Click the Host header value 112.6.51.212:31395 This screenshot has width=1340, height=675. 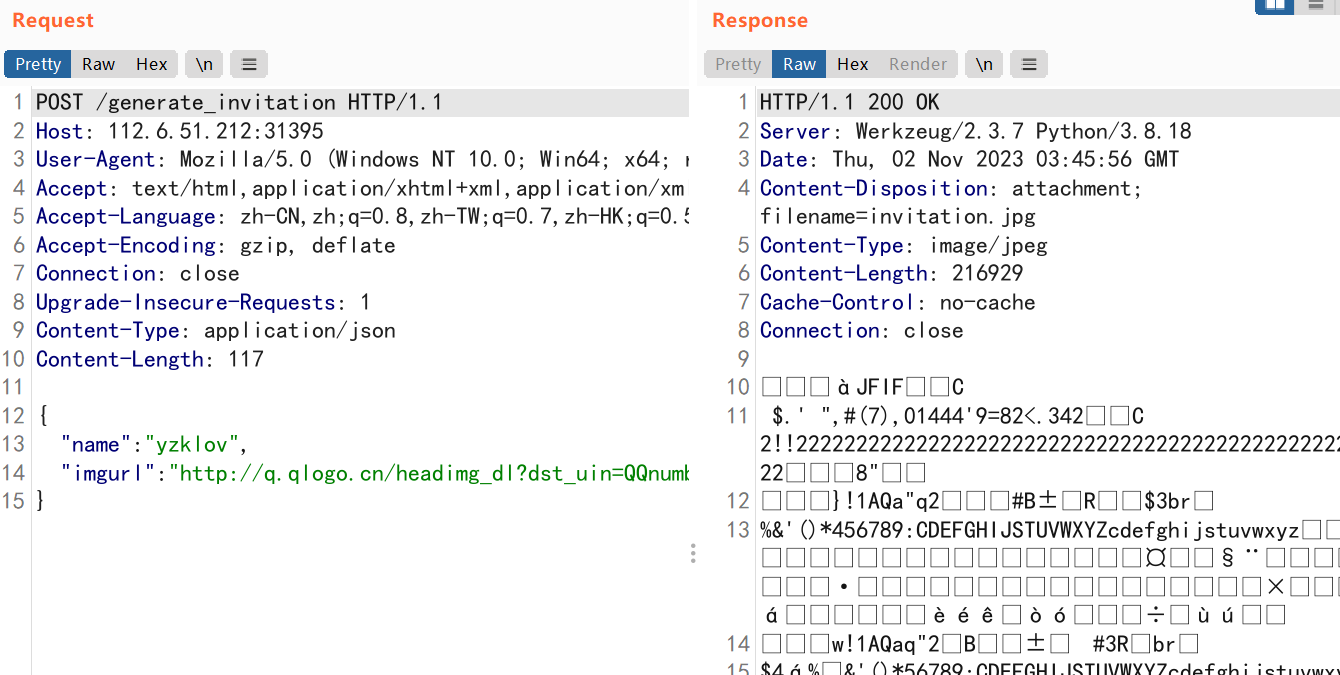coord(215,131)
